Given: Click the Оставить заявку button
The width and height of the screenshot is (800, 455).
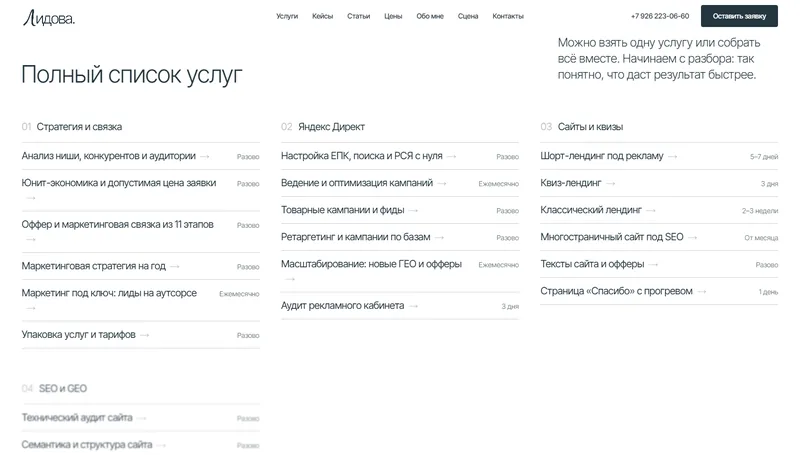Looking at the screenshot, I should [739, 16].
